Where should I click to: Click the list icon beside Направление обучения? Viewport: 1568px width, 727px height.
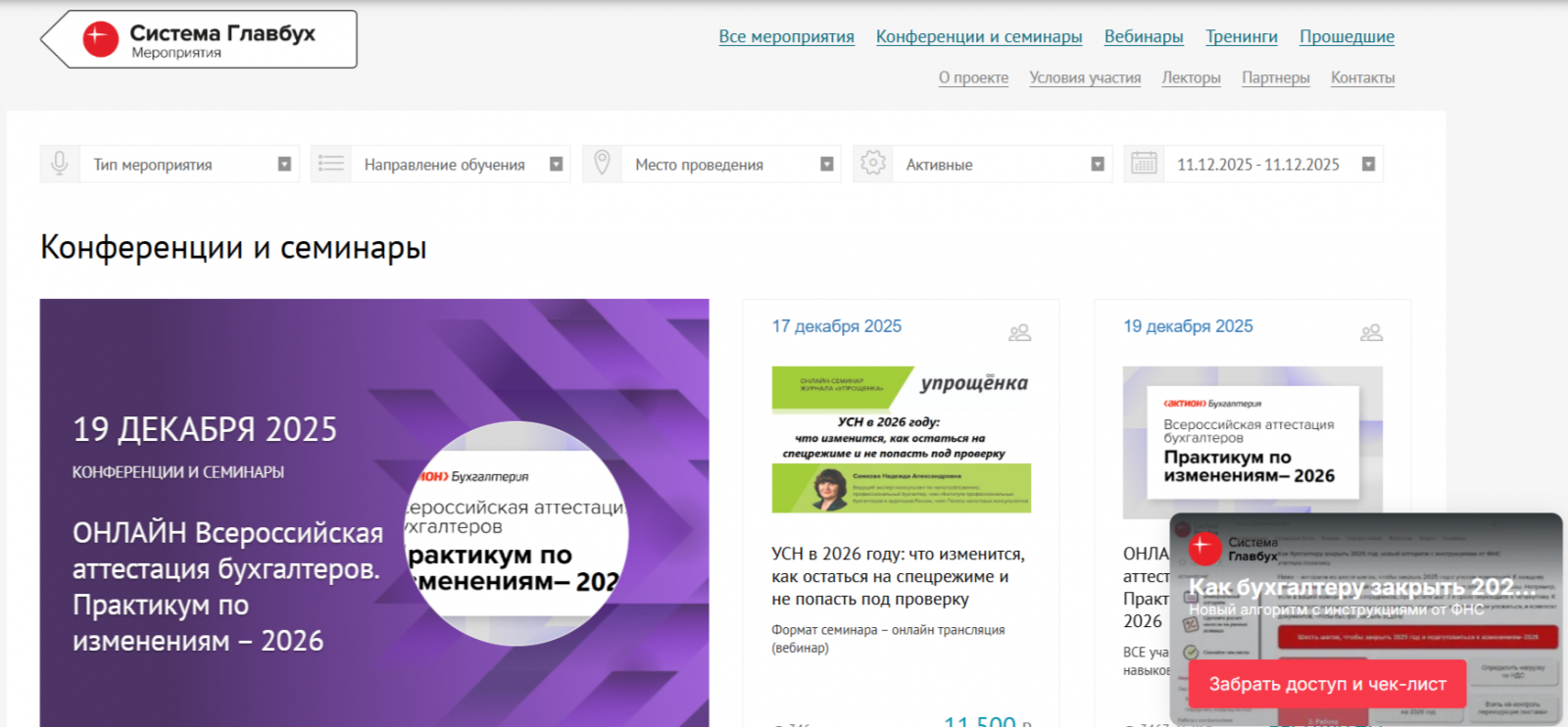pos(331,164)
